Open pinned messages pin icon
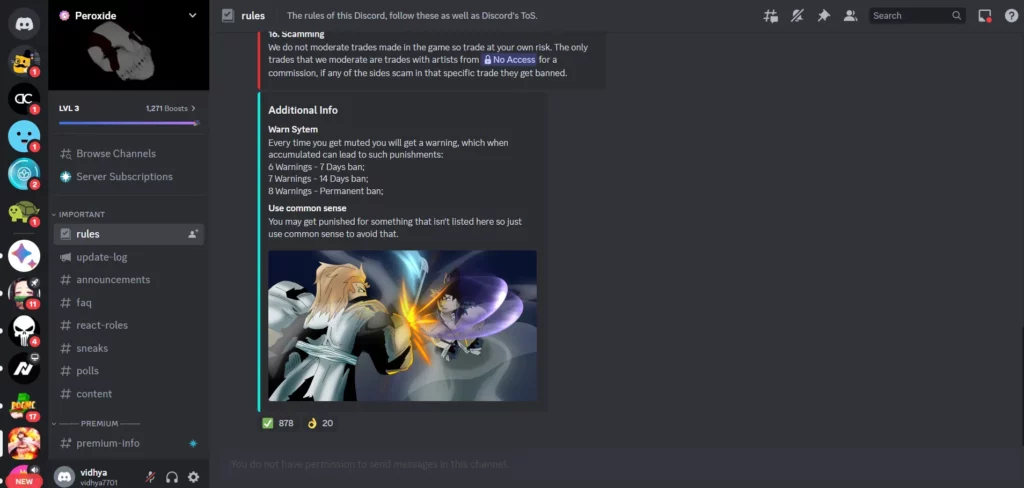The height and width of the screenshot is (488, 1024). (824, 16)
